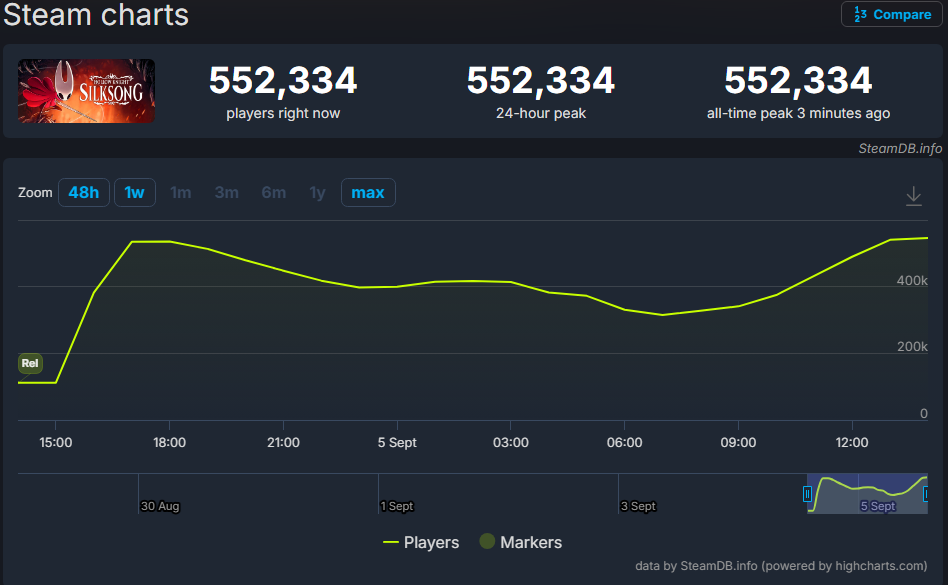The height and width of the screenshot is (585, 948).
Task: Click the 30 Aug navigator label
Action: coord(160,506)
